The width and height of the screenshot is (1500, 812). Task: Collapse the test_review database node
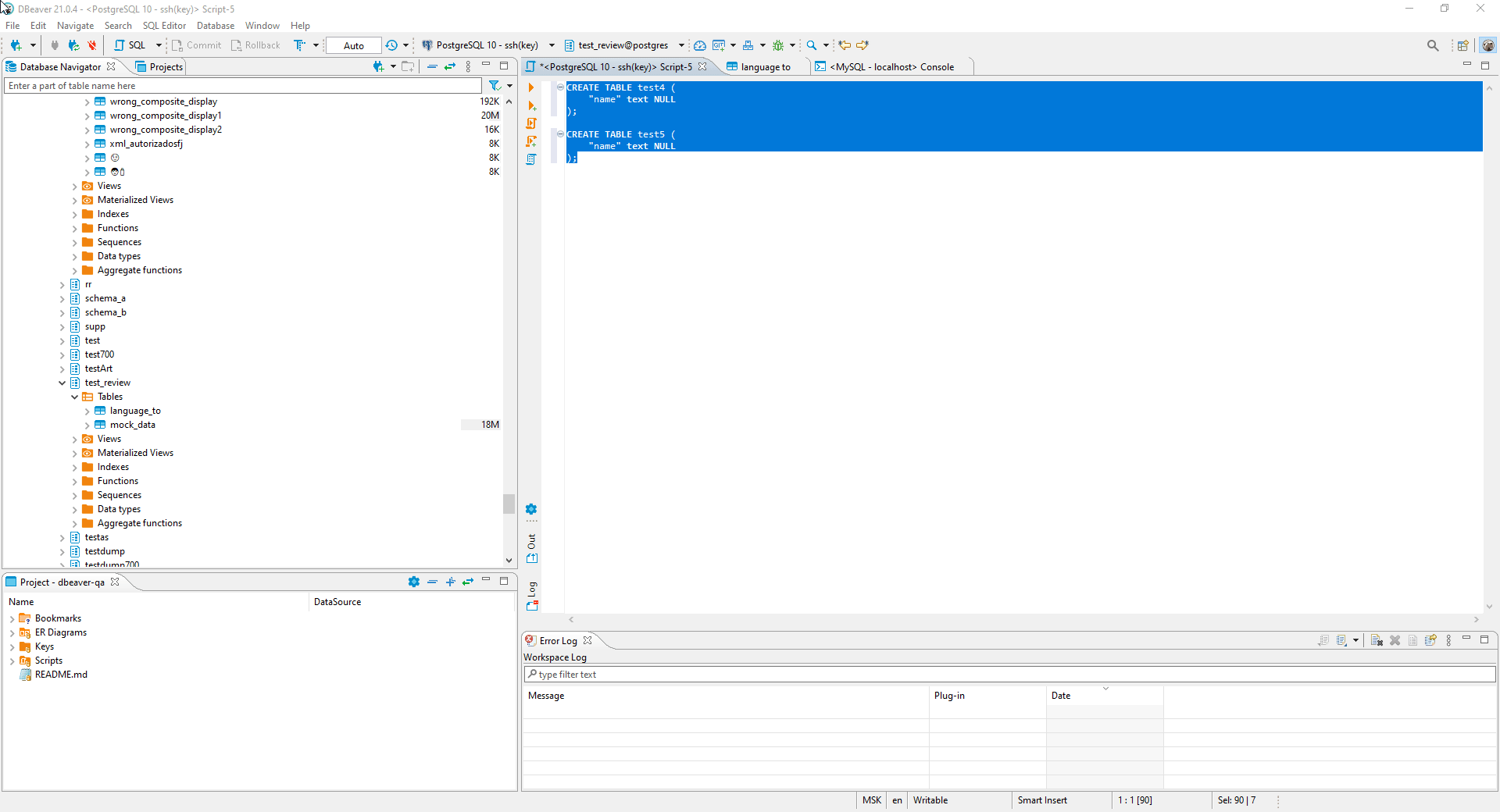pyautogui.click(x=62, y=383)
